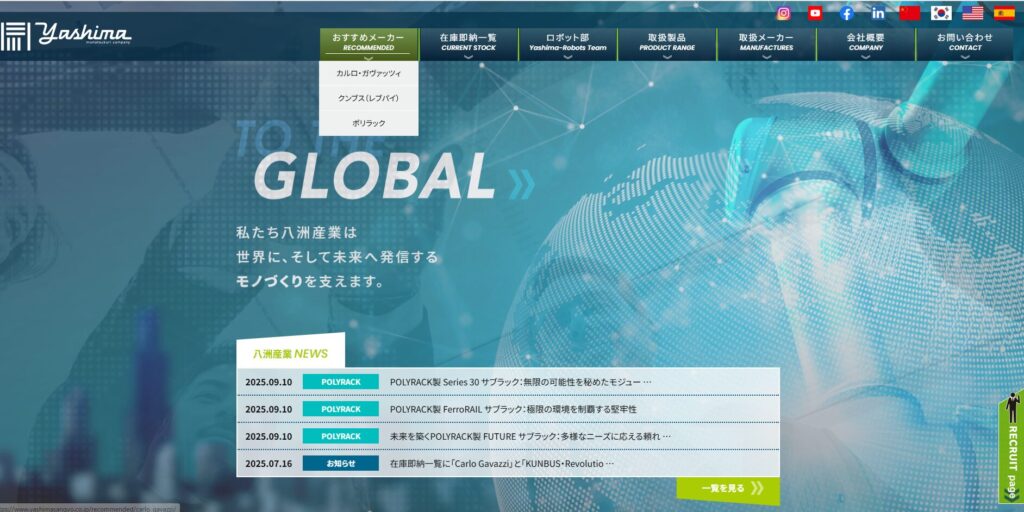Click the 一覧を見る button
This screenshot has height=512, width=1024.
point(728,488)
